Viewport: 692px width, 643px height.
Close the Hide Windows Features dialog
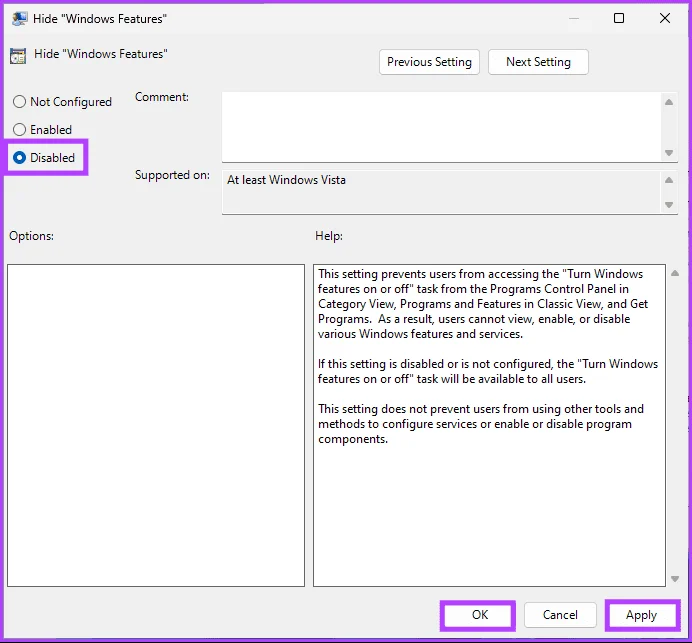coord(665,18)
